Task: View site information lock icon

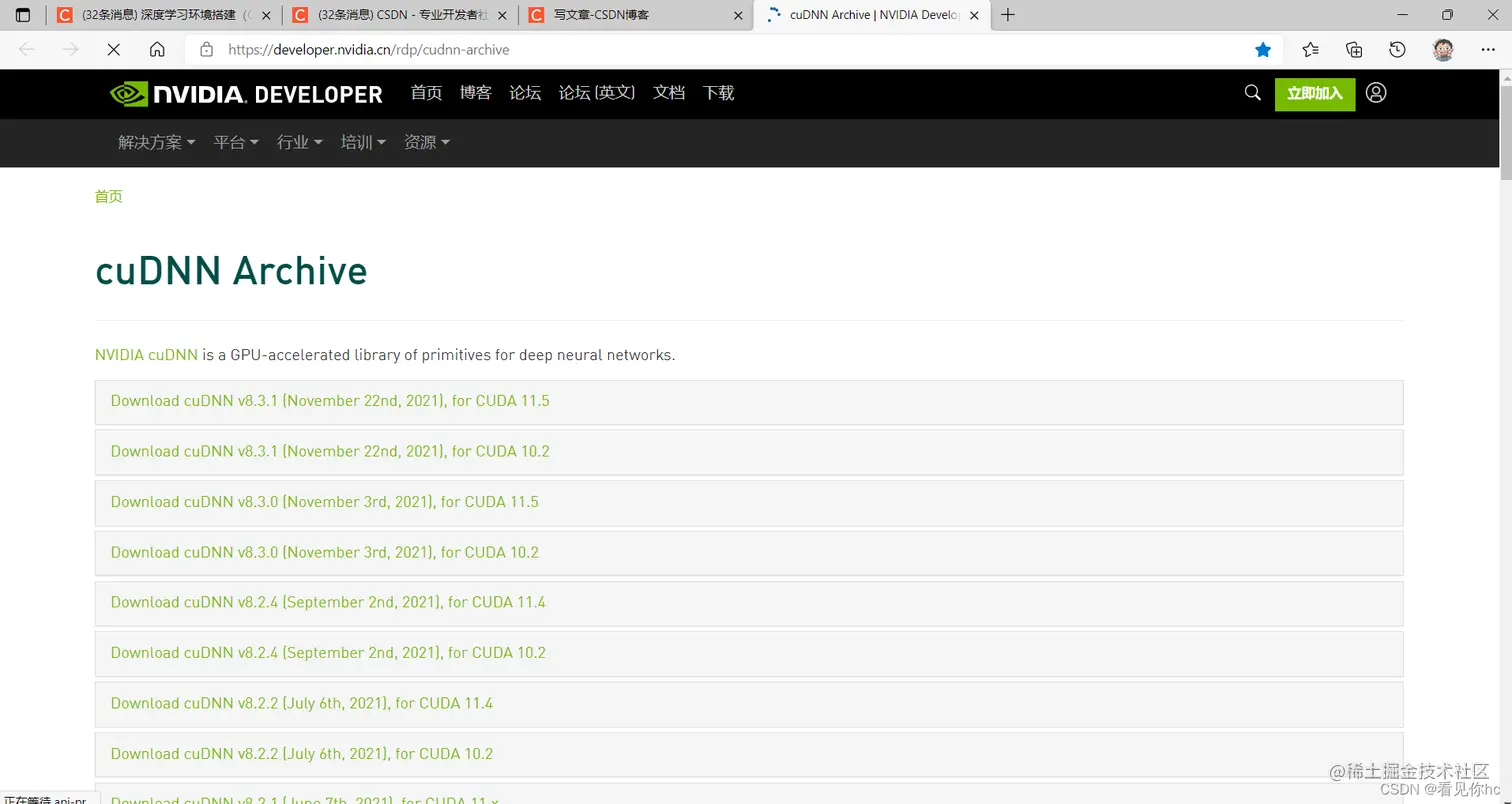Action: pos(207,49)
